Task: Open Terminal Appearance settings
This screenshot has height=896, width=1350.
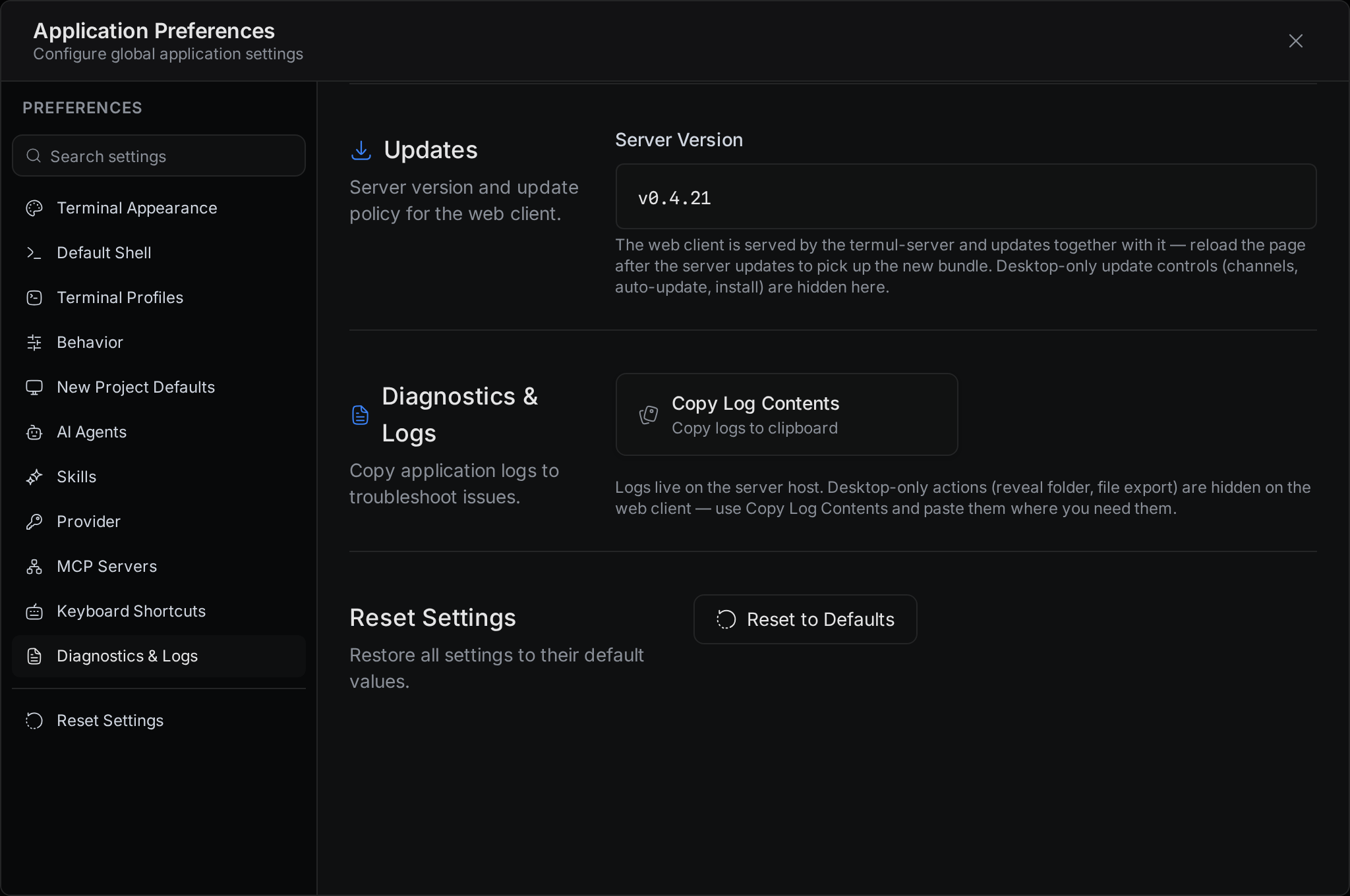Action: point(159,208)
